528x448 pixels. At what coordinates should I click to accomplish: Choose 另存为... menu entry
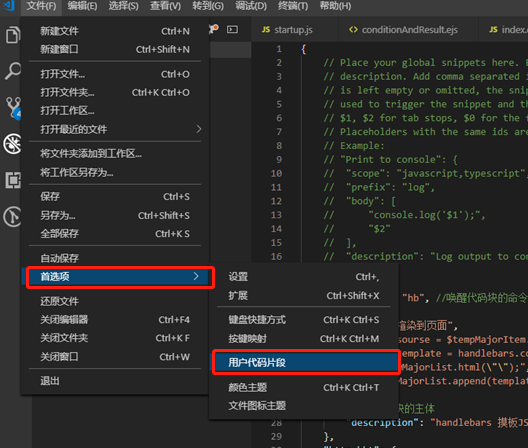(114, 216)
